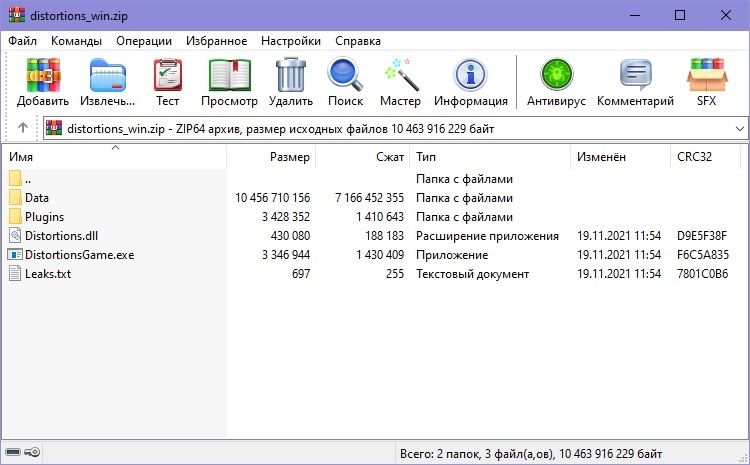The image size is (750, 465).
Task: Sort the list by Имя column
Action: click(20, 157)
